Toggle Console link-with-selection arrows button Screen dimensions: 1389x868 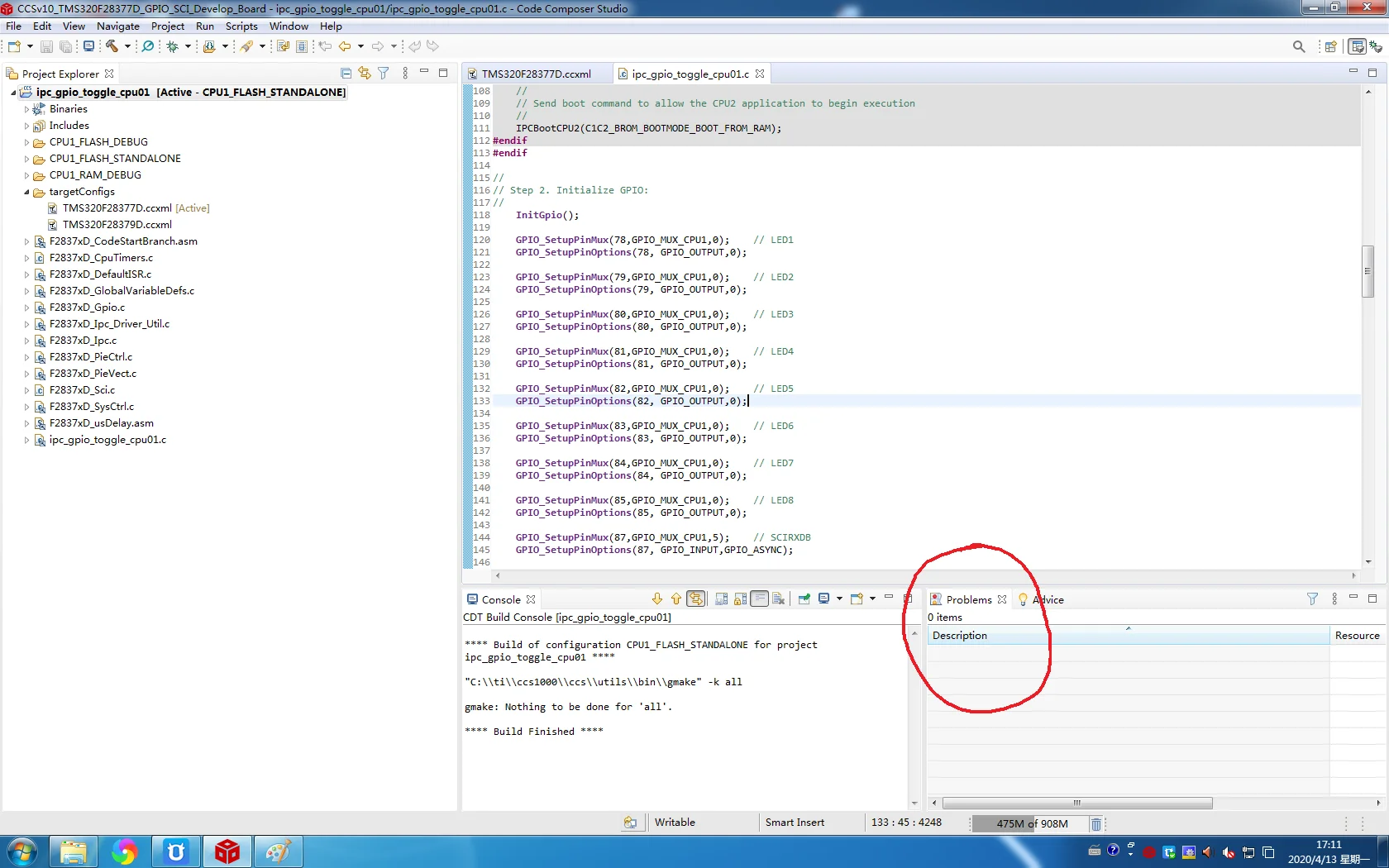[696, 599]
